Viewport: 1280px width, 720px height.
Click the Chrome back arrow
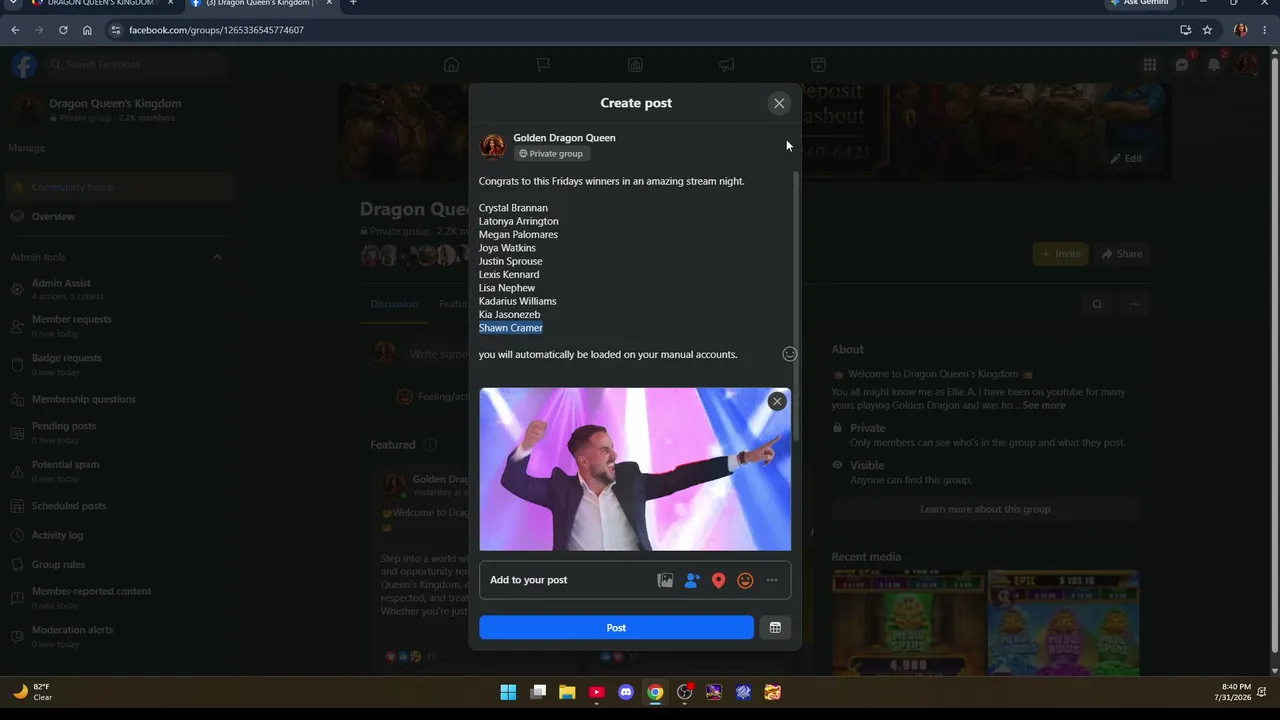pyautogui.click(x=15, y=30)
